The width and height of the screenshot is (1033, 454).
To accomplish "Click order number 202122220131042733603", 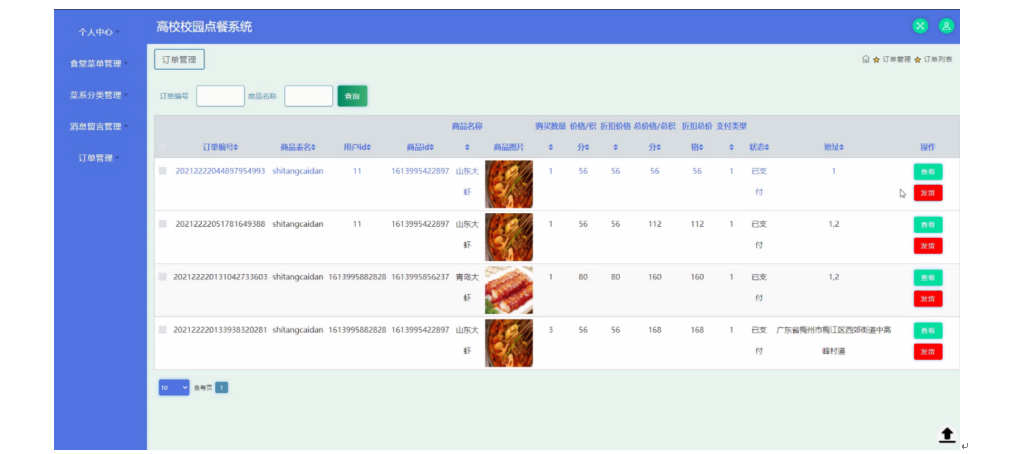I will [220, 277].
